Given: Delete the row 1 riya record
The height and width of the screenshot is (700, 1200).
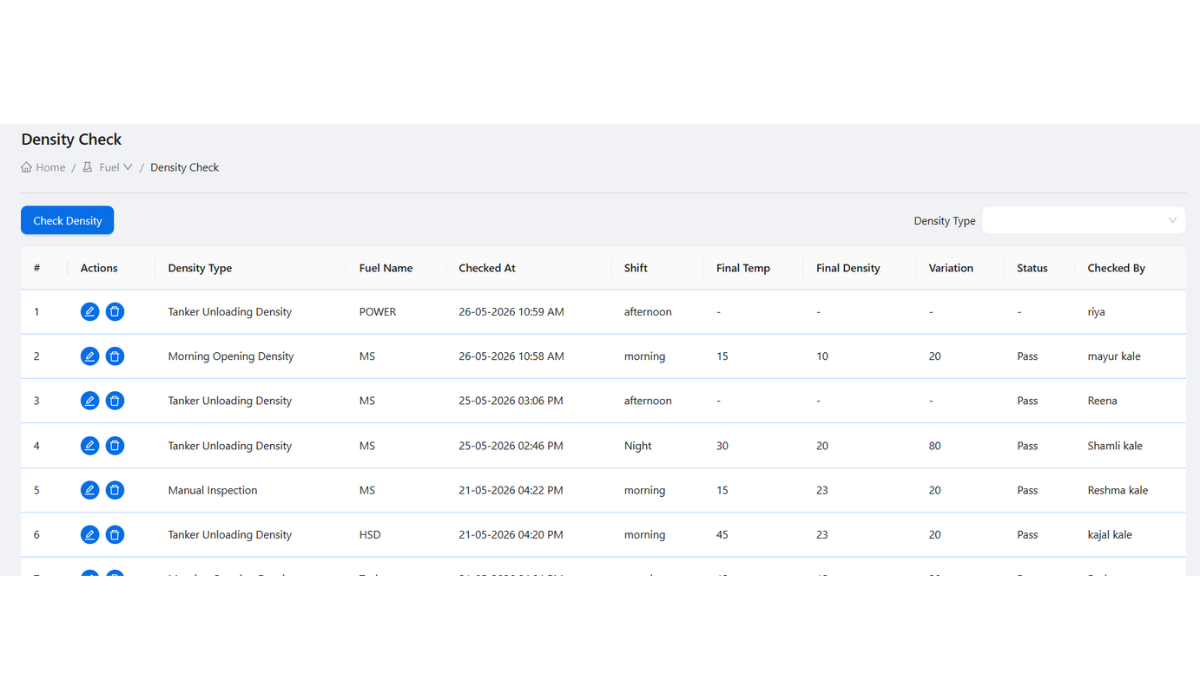Looking at the screenshot, I should 115,312.
